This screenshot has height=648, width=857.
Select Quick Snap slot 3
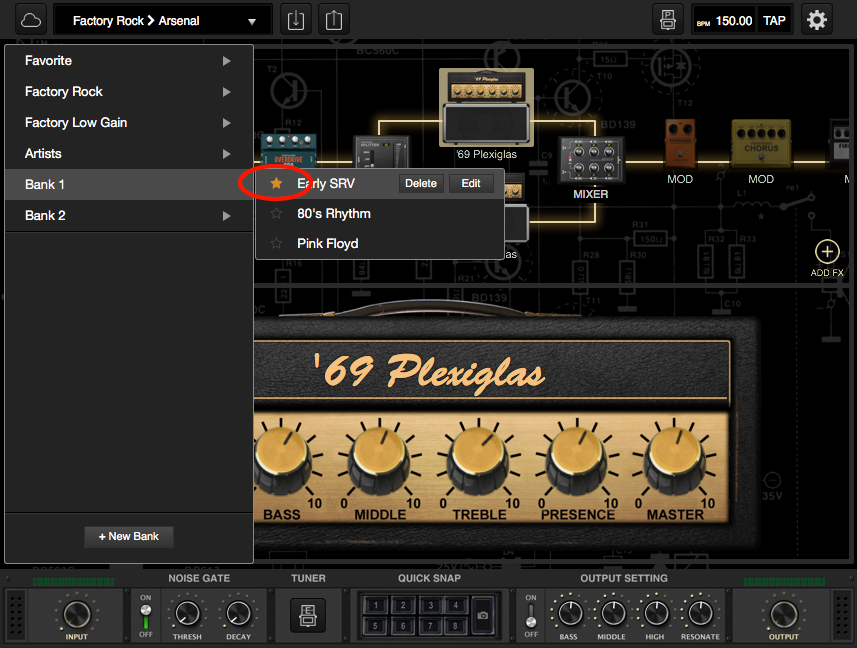(x=430, y=605)
